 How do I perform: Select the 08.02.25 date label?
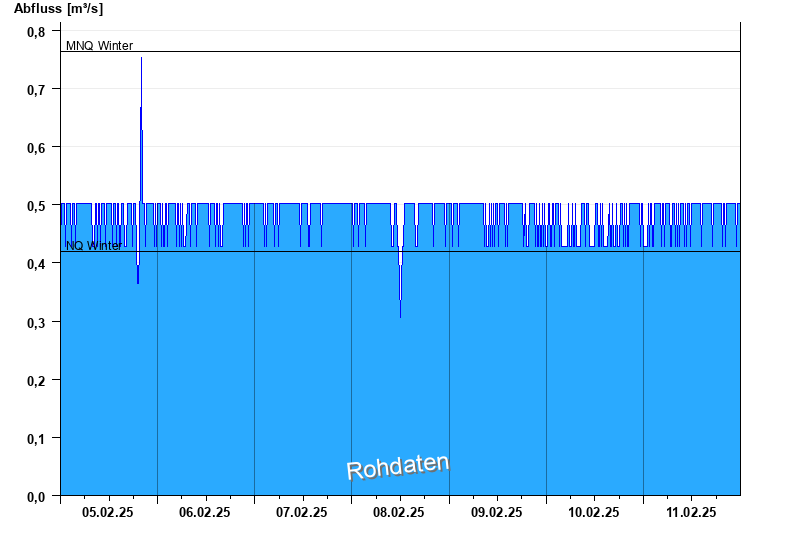(x=399, y=512)
